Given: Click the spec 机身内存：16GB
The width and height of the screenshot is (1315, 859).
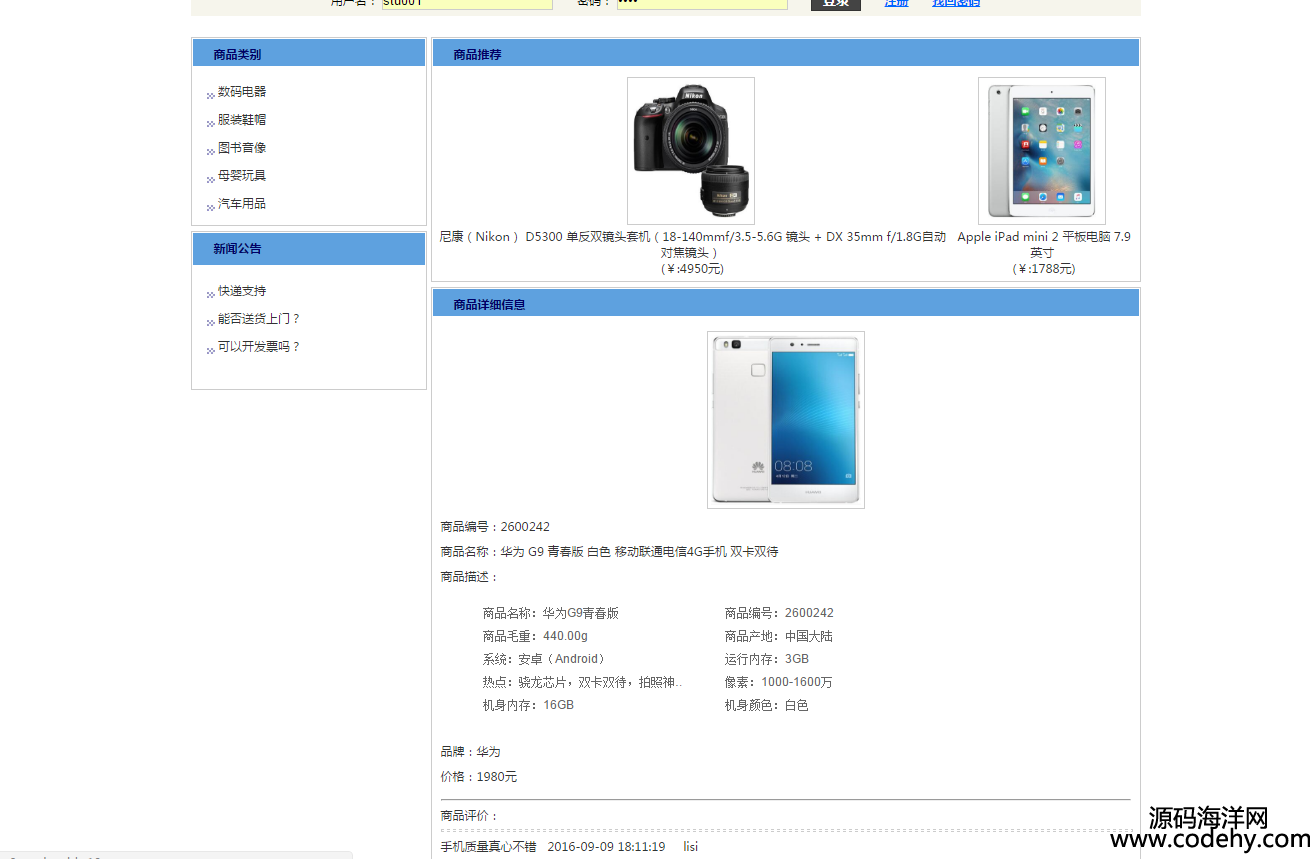Looking at the screenshot, I should tap(528, 705).
